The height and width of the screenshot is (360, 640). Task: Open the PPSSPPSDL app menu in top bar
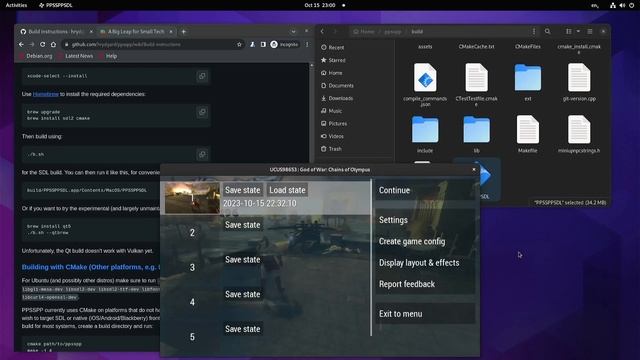coord(56,5)
